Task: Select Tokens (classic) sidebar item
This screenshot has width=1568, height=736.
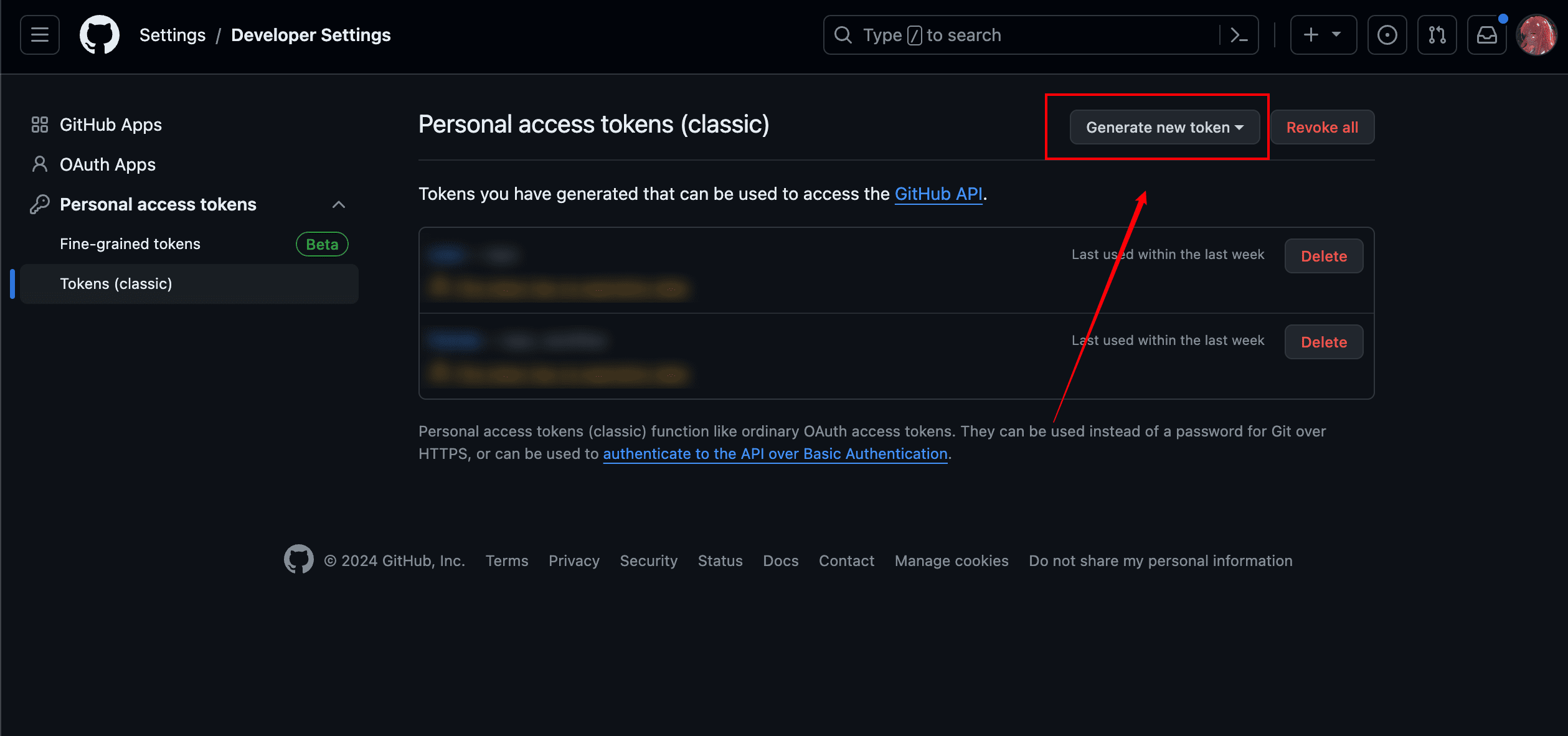Action: [116, 284]
